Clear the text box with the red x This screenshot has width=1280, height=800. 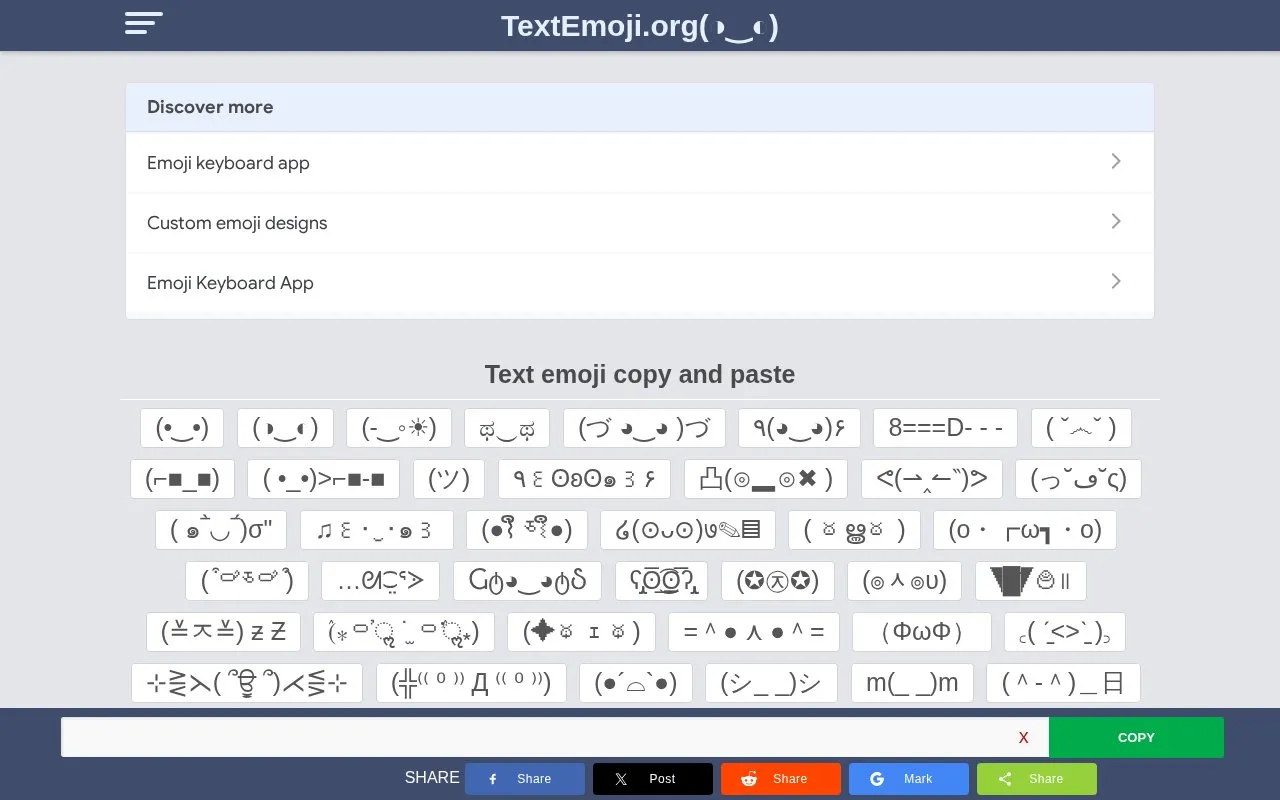(1023, 738)
